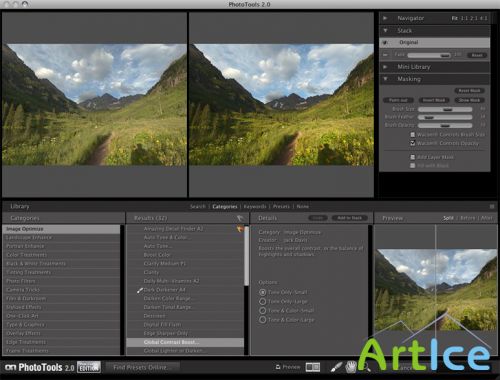Select the Camera Tricks category
The image size is (500, 380).
[x=61, y=290]
